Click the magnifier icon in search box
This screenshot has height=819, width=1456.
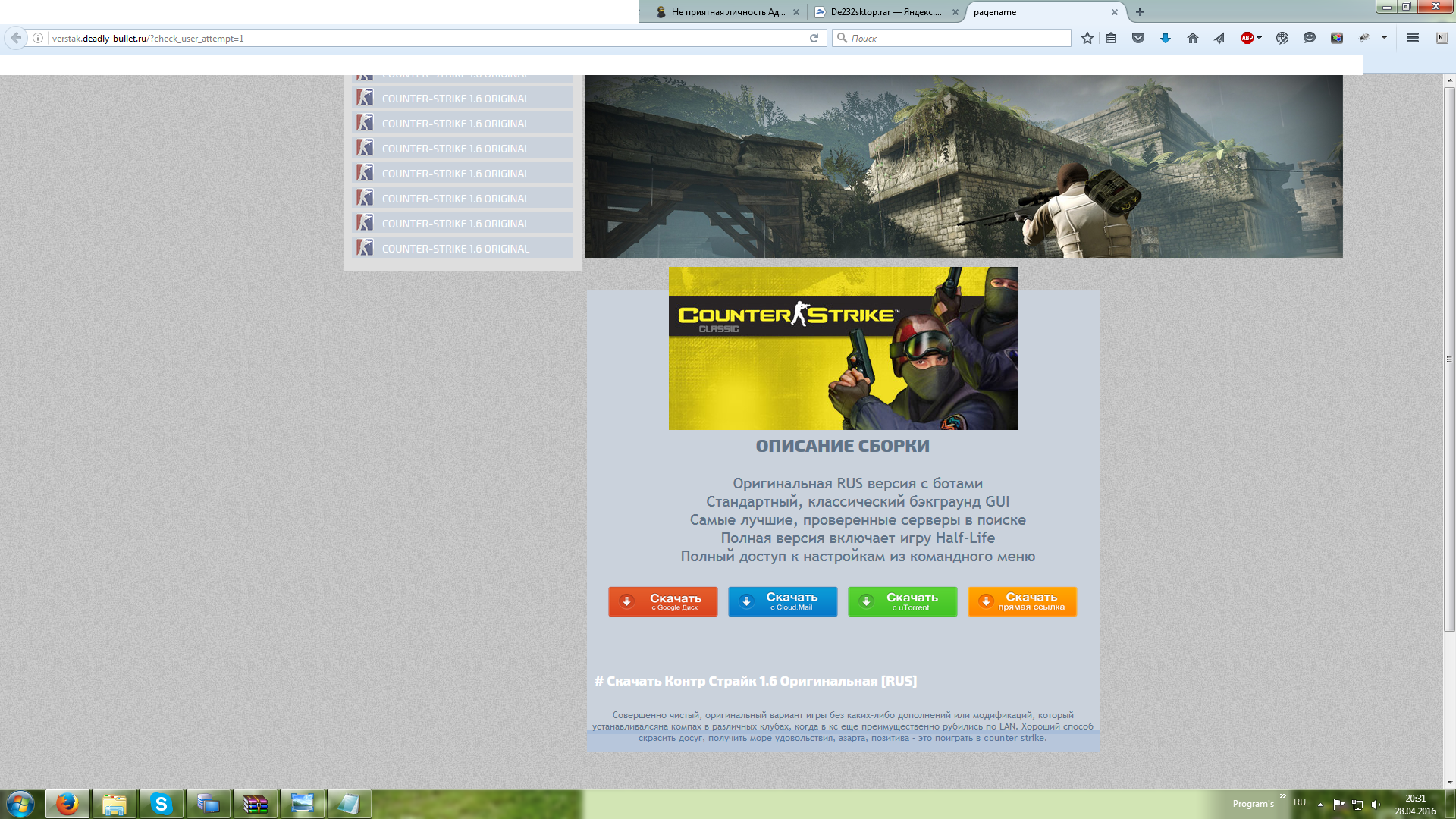[842, 38]
